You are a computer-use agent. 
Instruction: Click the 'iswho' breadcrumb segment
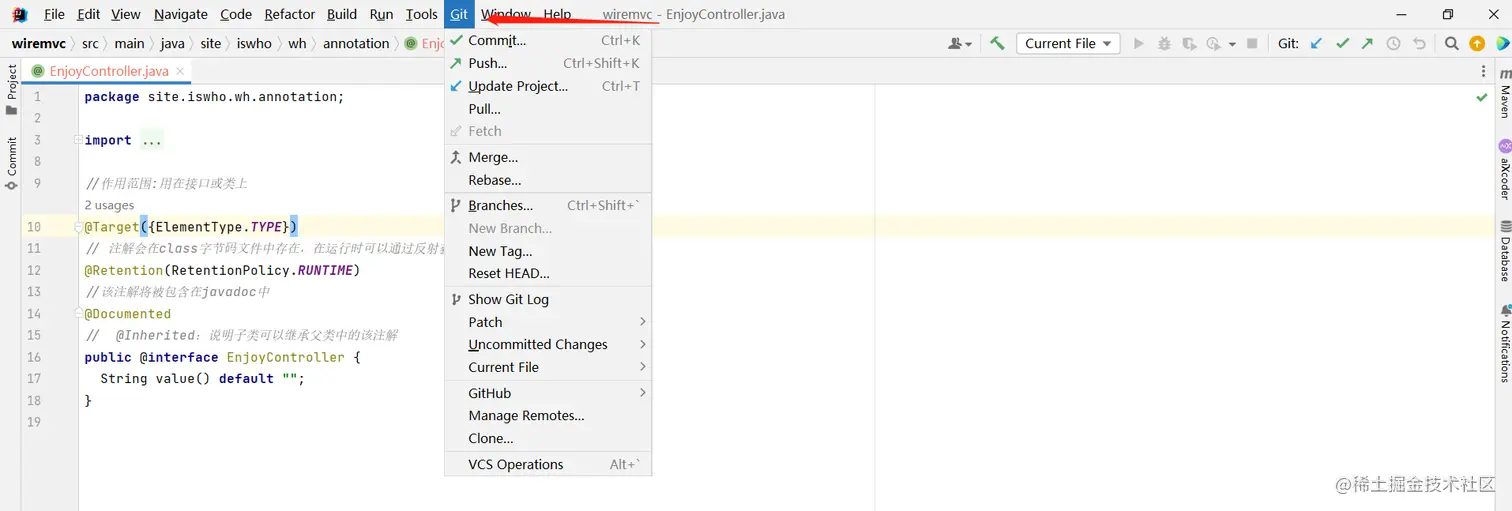coord(254,43)
